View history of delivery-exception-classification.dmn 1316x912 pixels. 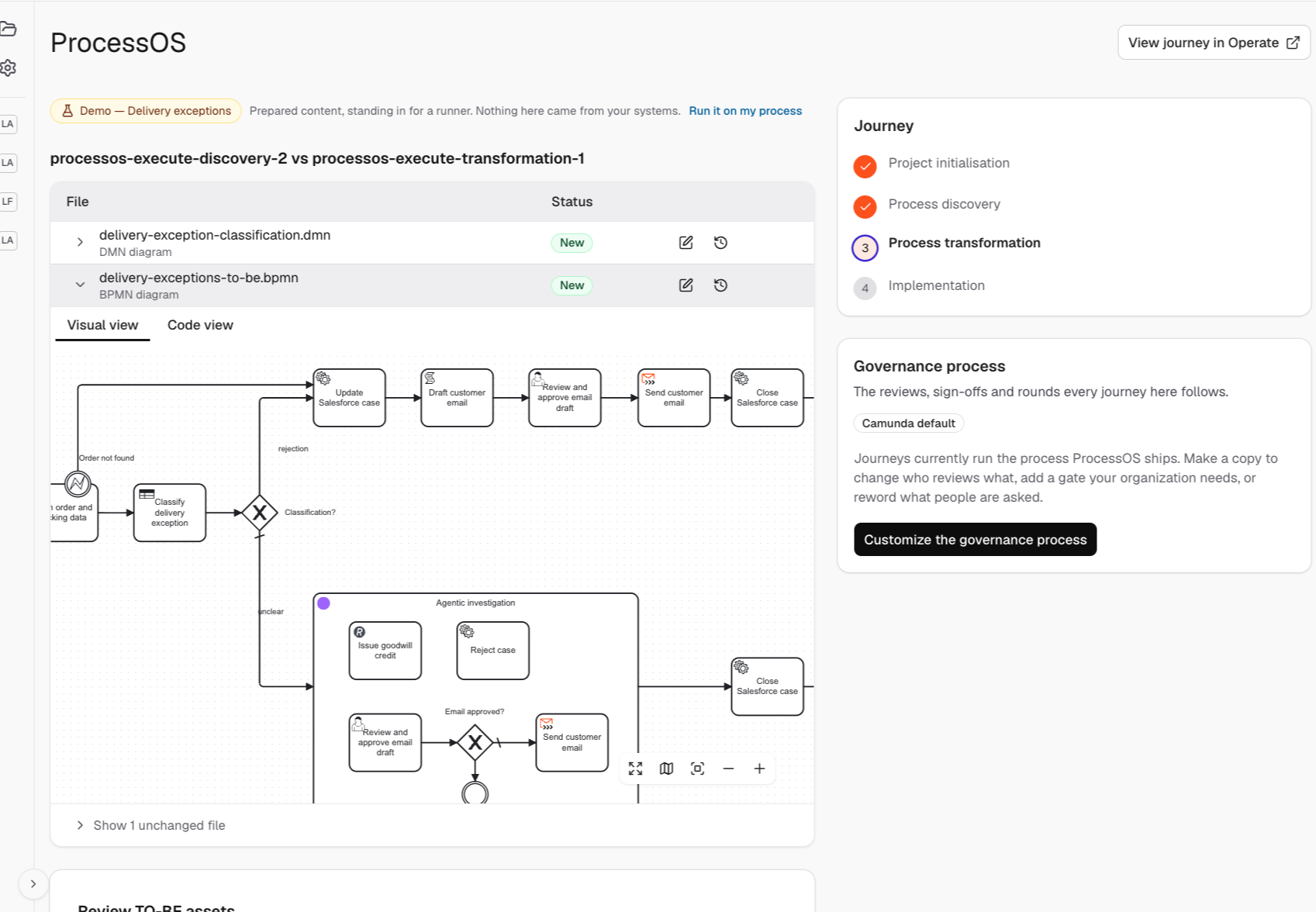(720, 243)
